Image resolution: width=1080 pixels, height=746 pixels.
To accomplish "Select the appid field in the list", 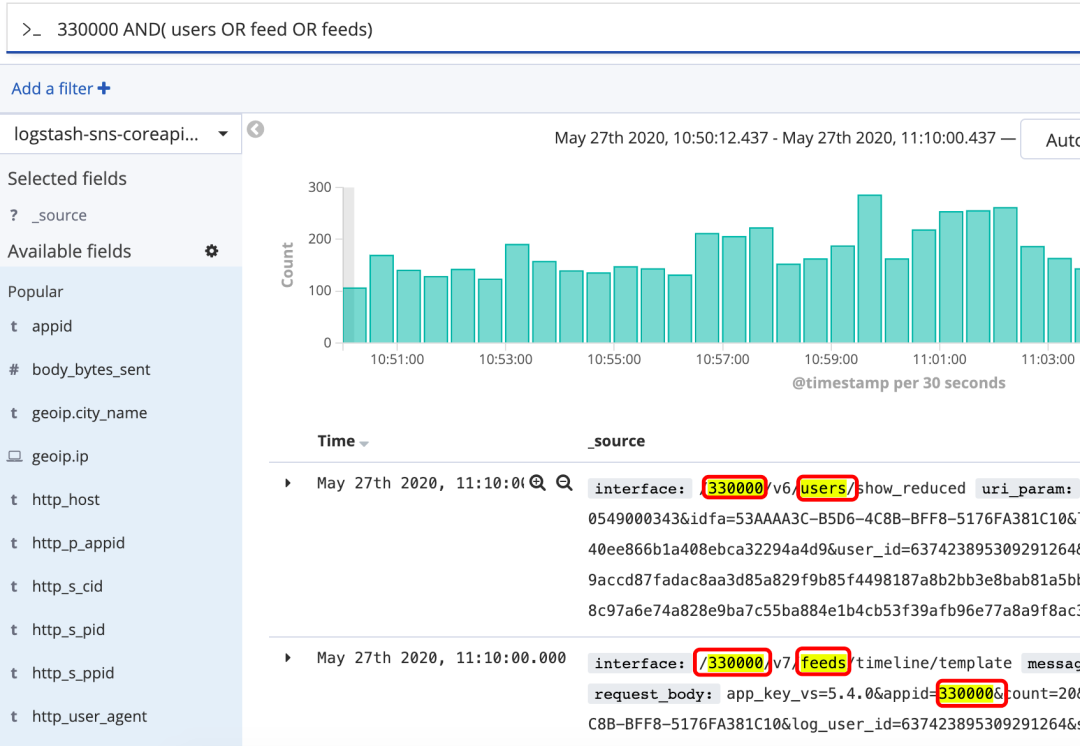I will point(52,326).
